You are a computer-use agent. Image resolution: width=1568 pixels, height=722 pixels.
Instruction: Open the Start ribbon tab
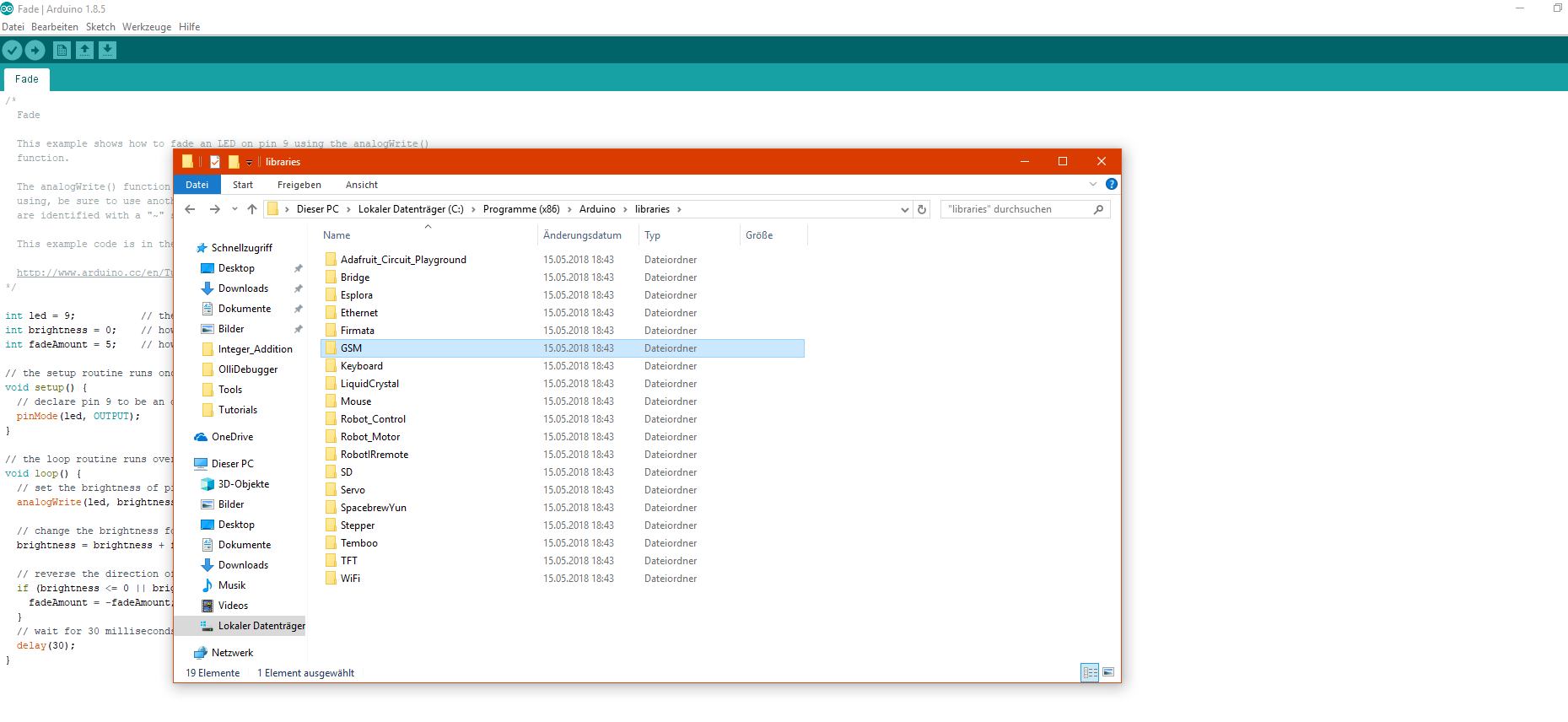coord(243,185)
